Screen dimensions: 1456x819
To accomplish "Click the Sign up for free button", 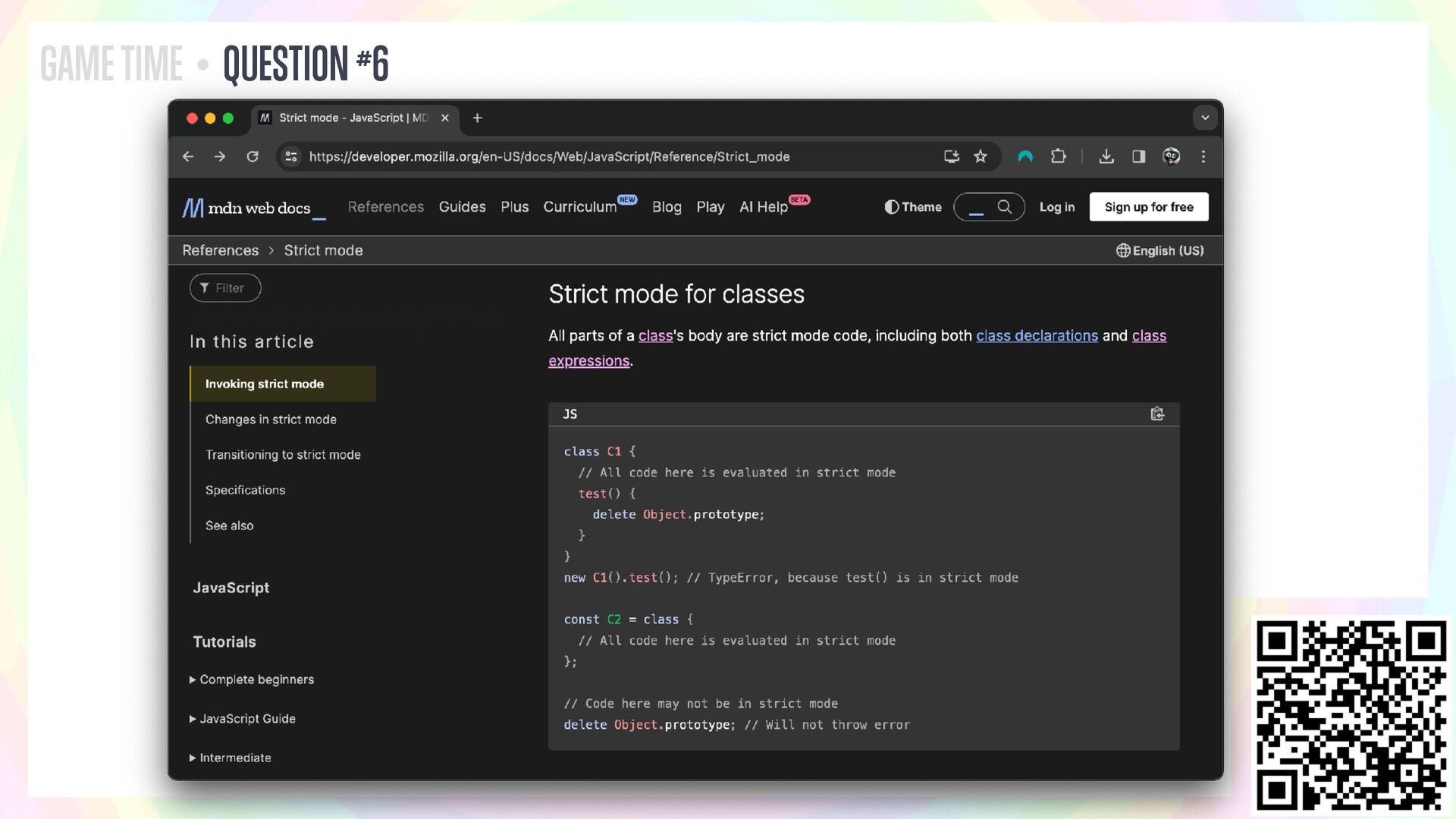I will point(1148,207).
